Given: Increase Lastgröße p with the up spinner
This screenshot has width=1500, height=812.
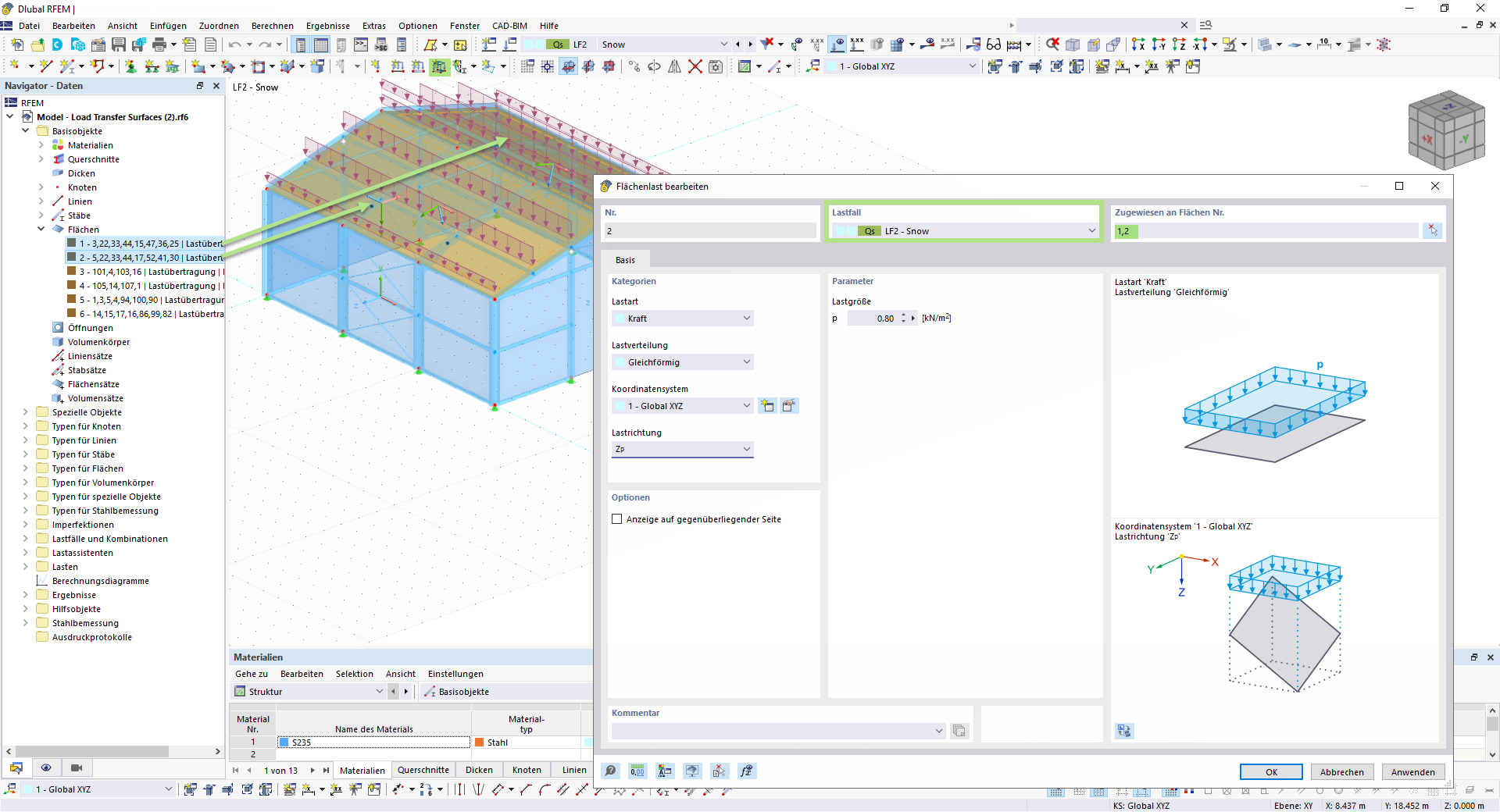Looking at the screenshot, I should click(x=903, y=315).
